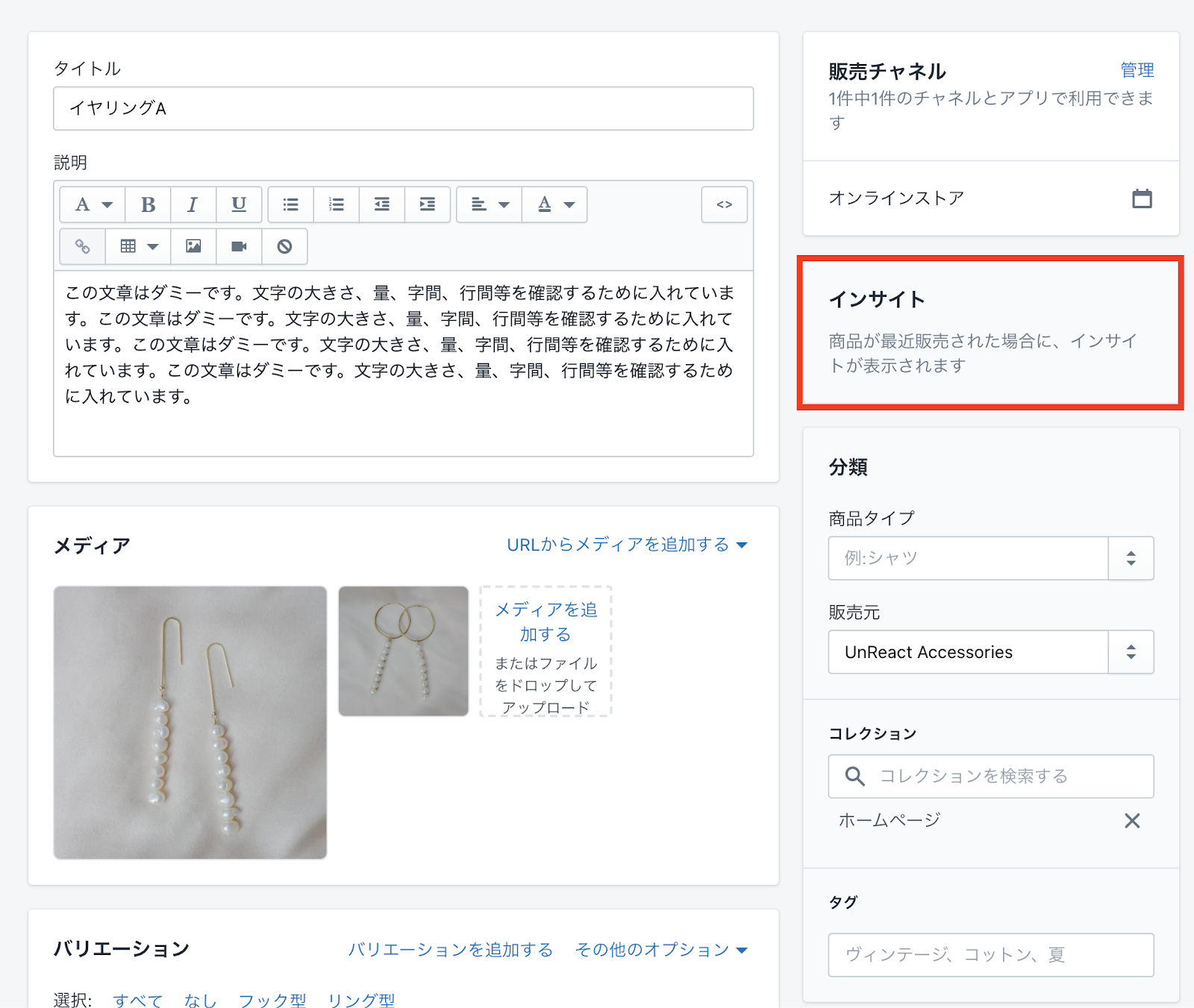Remove the ホームページ collection
The height and width of the screenshot is (1008, 1194).
click(x=1132, y=821)
